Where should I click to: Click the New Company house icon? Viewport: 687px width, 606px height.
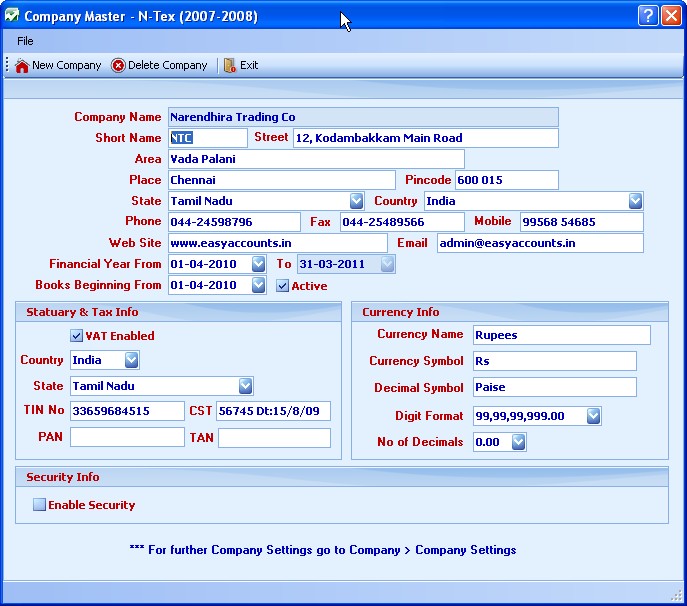click(22, 66)
